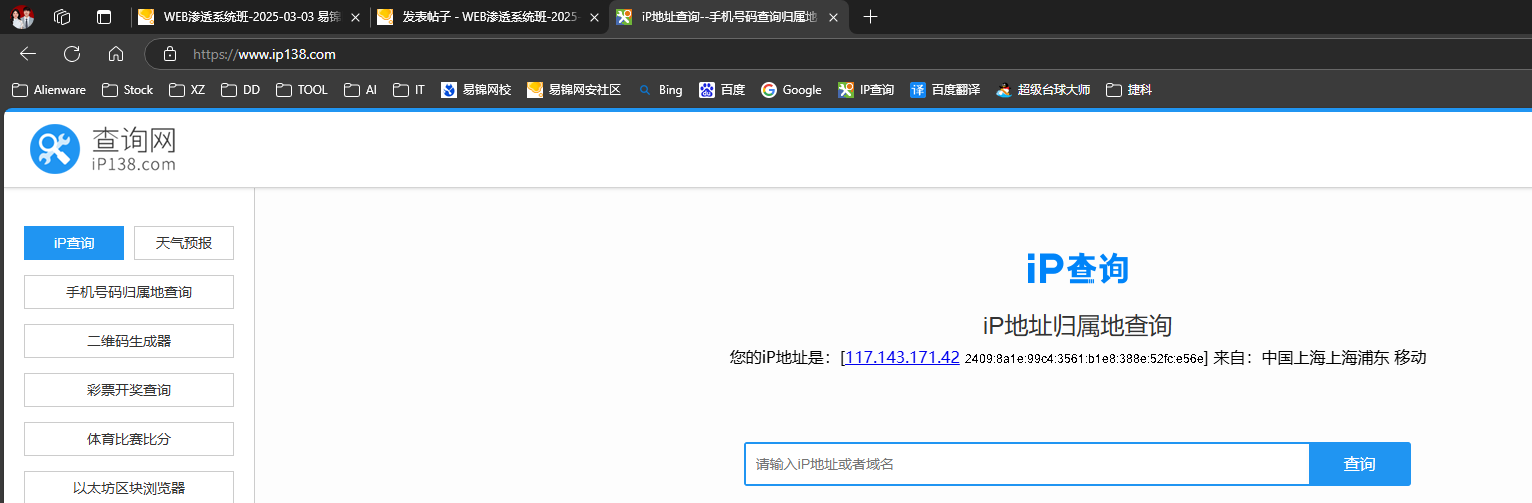This screenshot has height=503, width=1532.
Task: Select the iP查询 sidebar button
Action: tap(74, 243)
